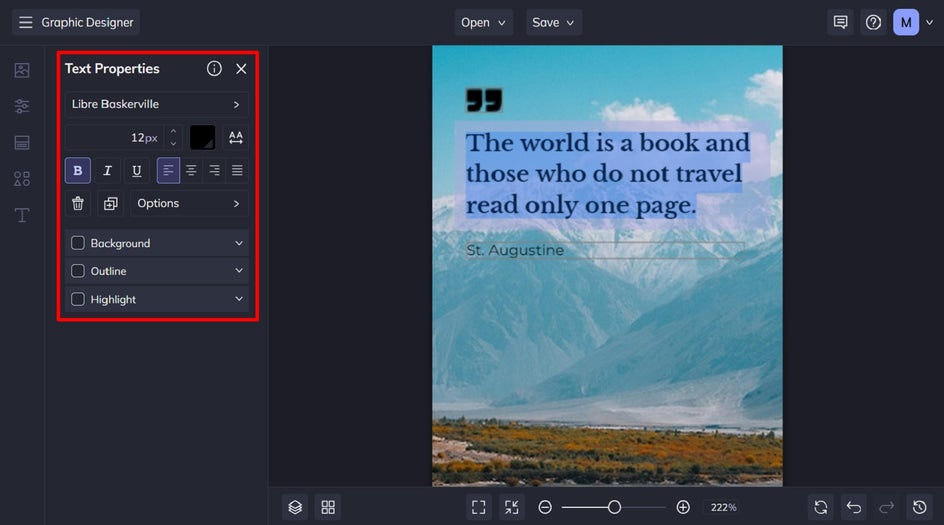Expand the Outline section chevron
Image resolution: width=944 pixels, height=525 pixels.
tap(239, 271)
